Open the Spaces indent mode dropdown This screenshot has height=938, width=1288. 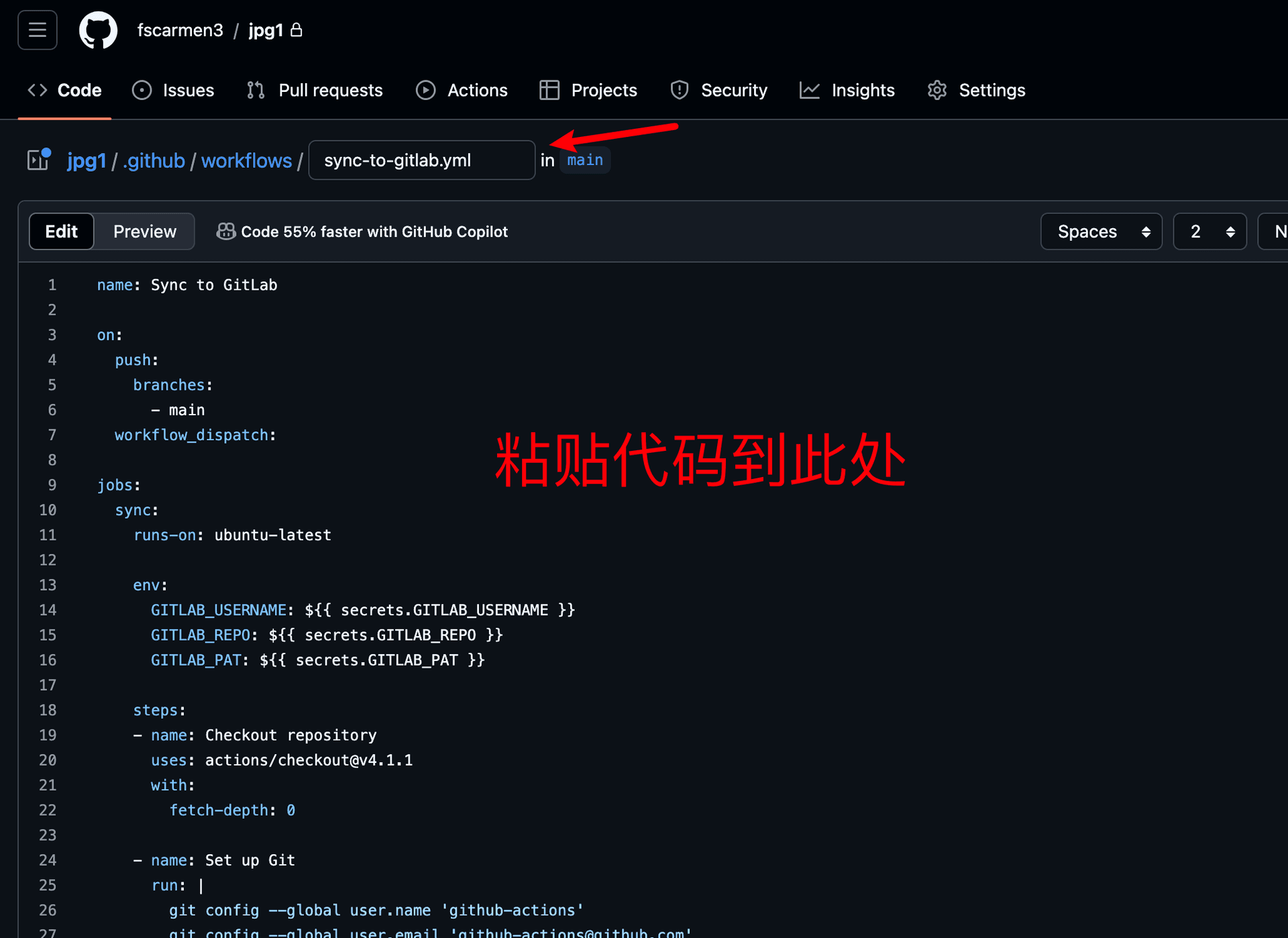pyautogui.click(x=1101, y=231)
